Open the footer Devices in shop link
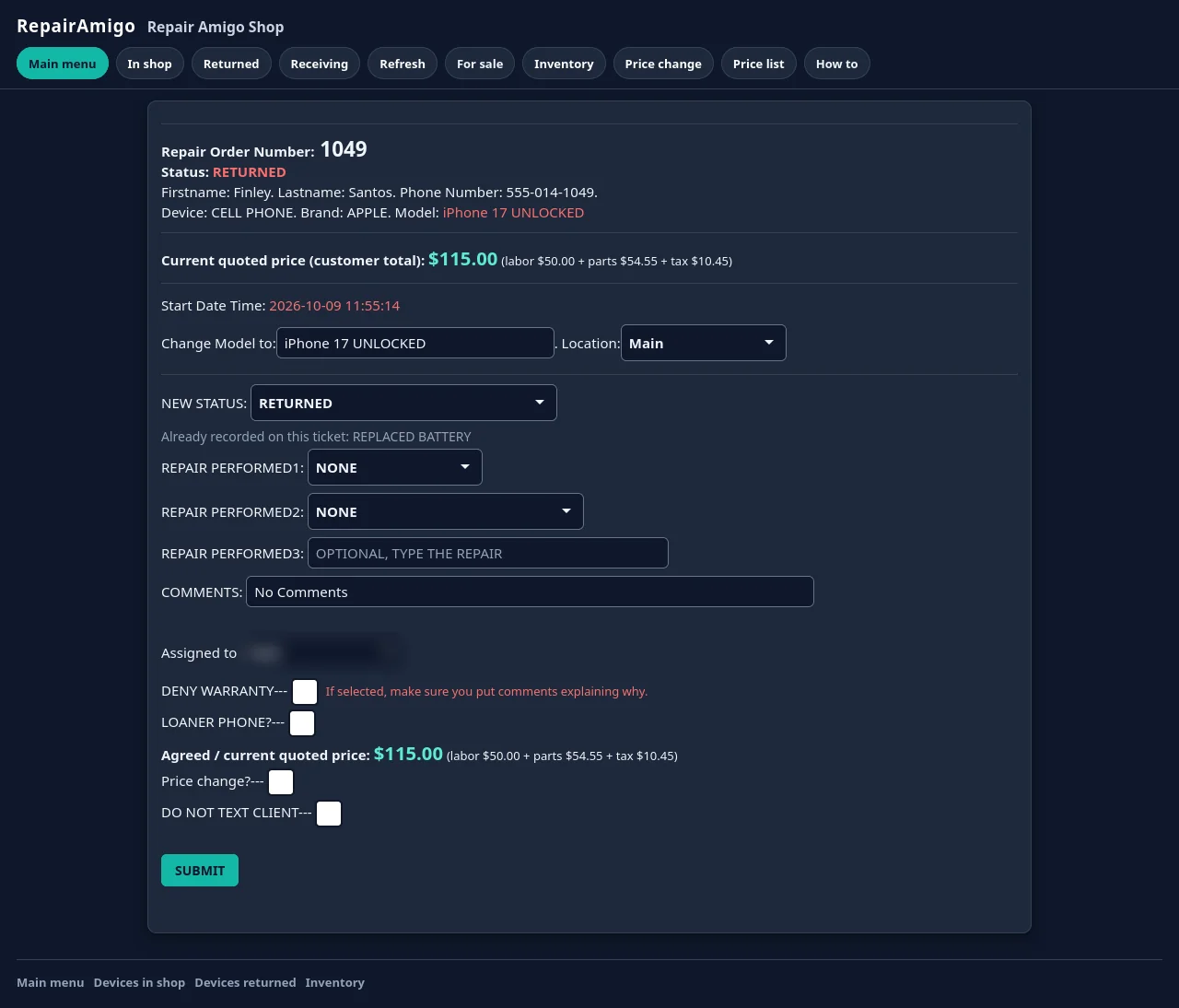 pos(139,982)
